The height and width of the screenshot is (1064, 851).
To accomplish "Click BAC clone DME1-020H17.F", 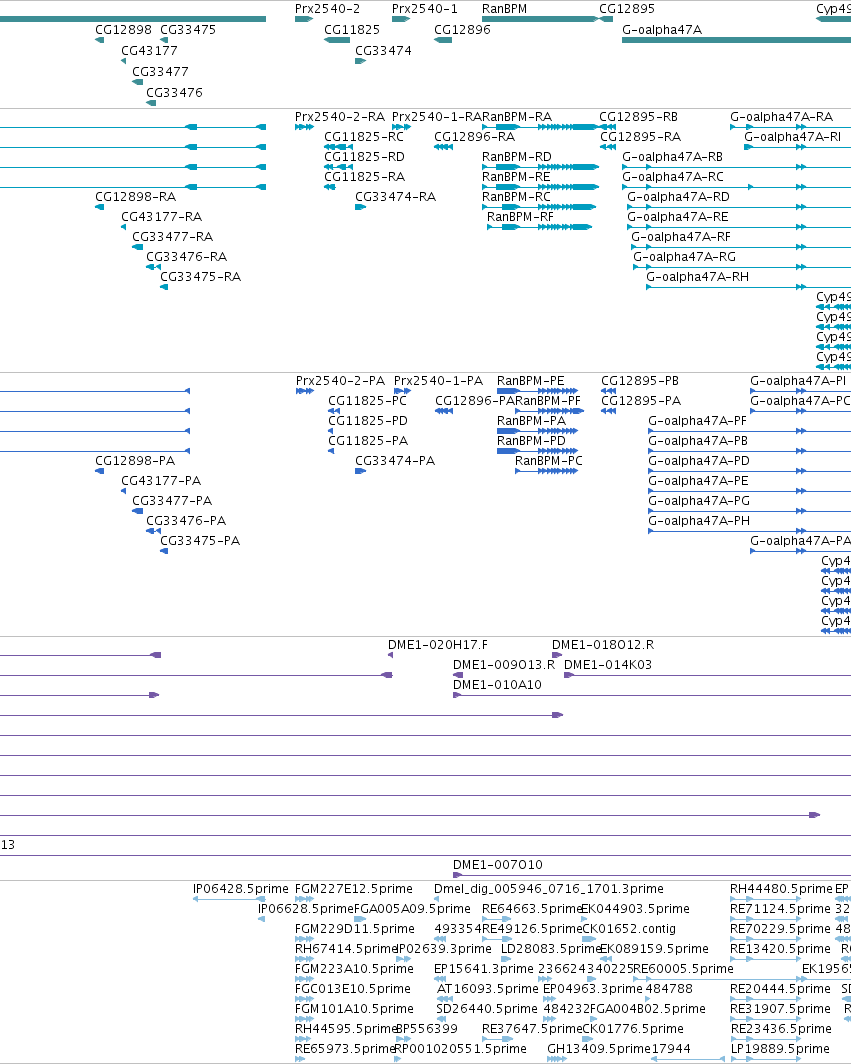I will [x=438, y=645].
